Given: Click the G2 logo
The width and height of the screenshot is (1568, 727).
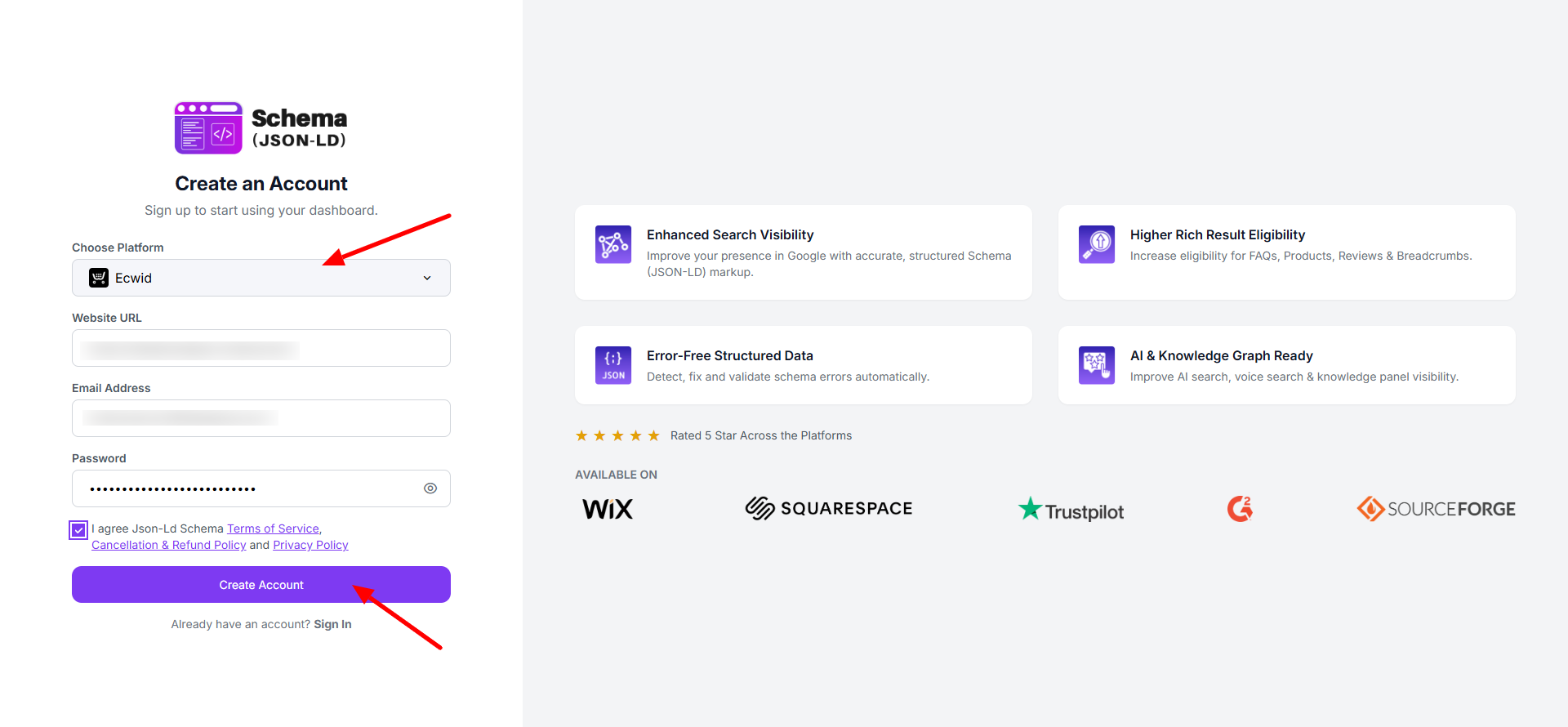Looking at the screenshot, I should (x=1240, y=509).
